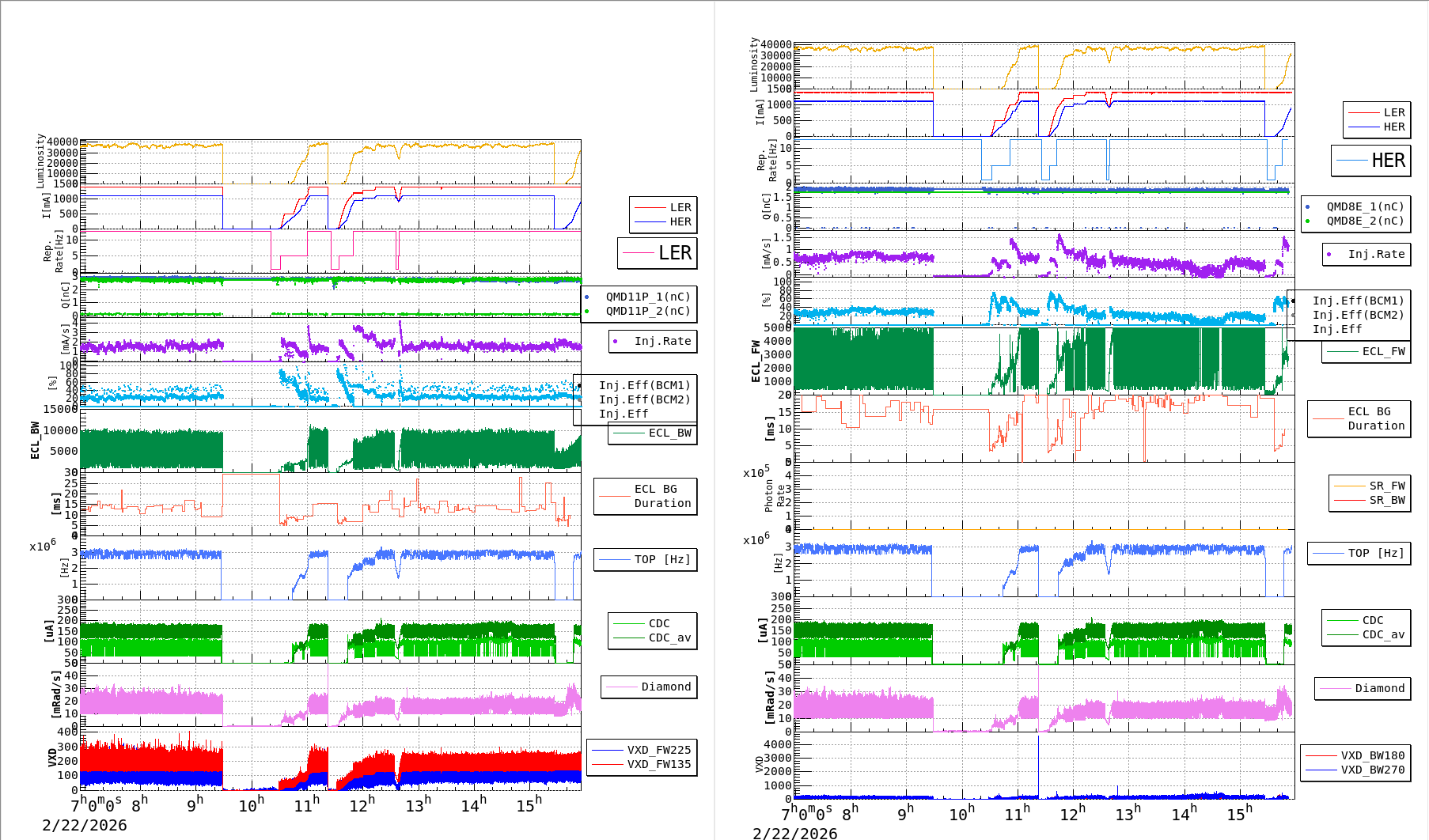Click the VXD_BW270 legend entry
Image resolution: width=1429 pixels, height=840 pixels.
click(x=1372, y=770)
